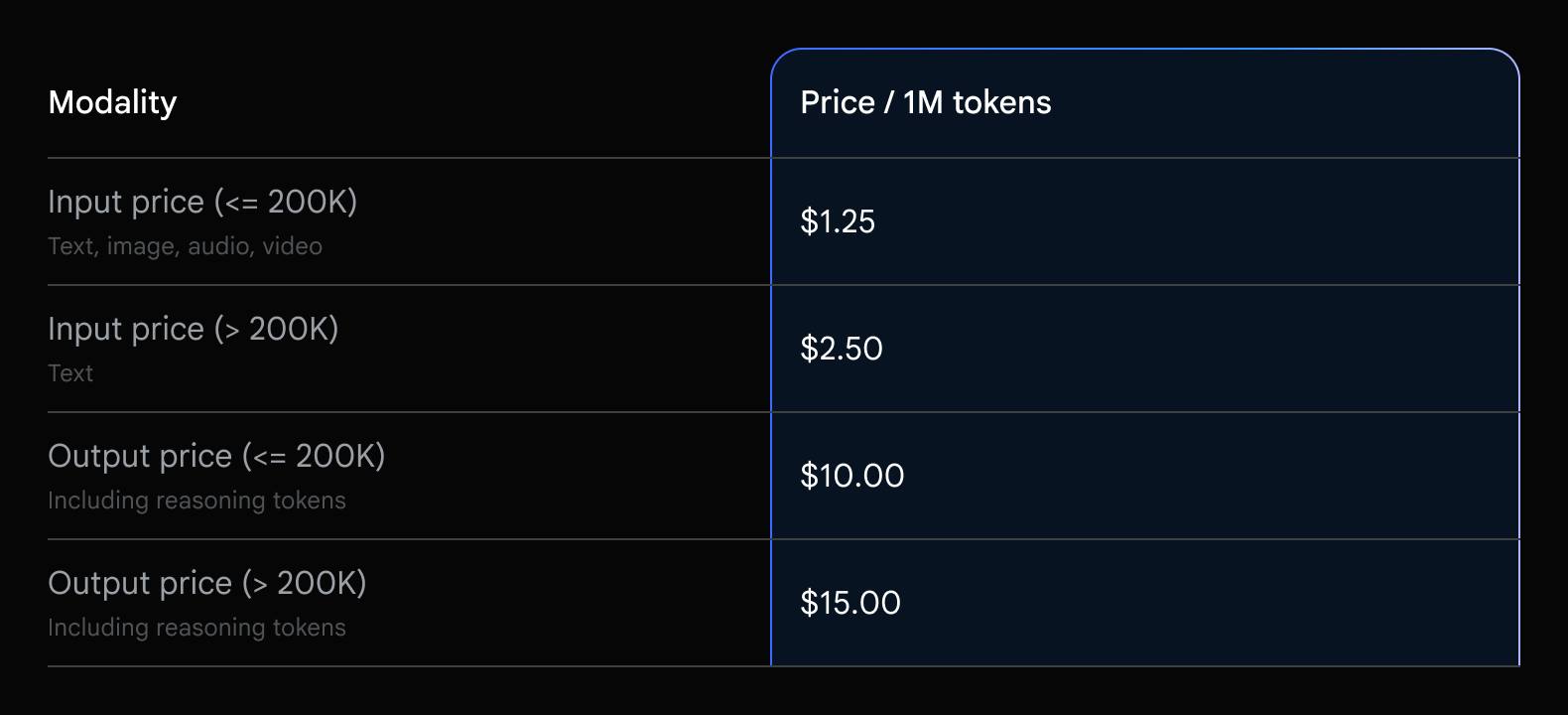1568x715 pixels.
Task: Select the Input price (<= 200K) label
Action: click(202, 202)
